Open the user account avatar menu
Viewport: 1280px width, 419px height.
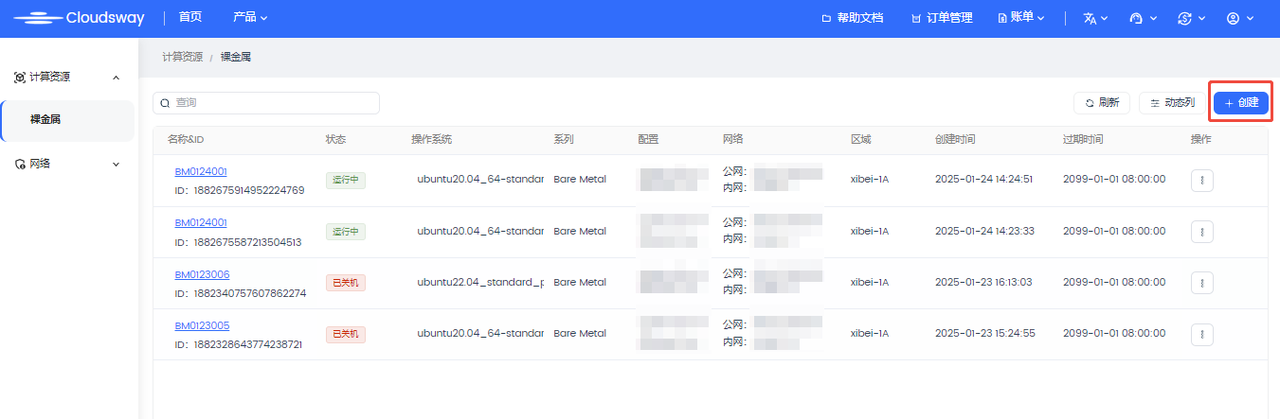tap(1239, 18)
